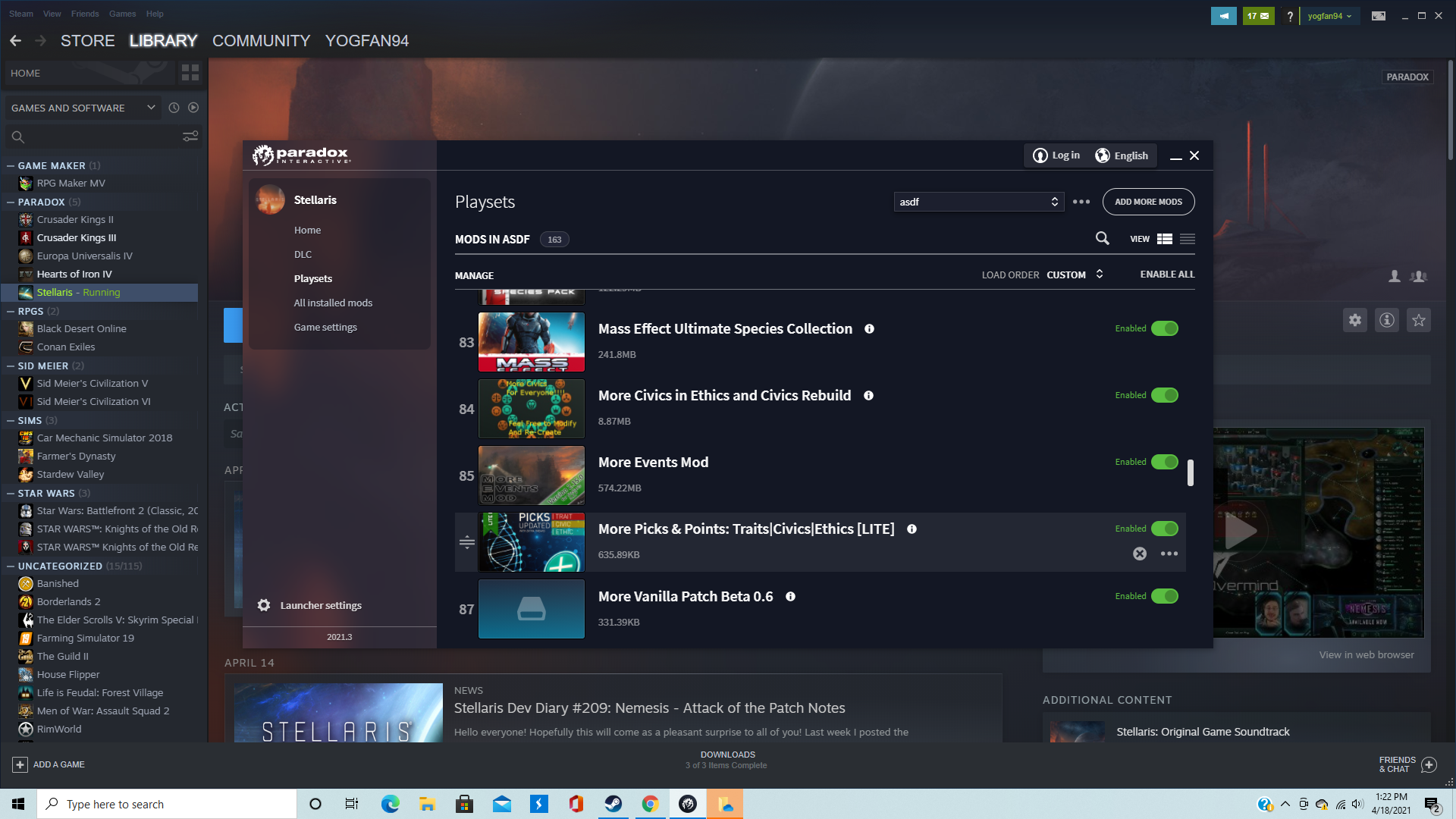
Task: Open Steam from the Windows taskbar
Action: pyautogui.click(x=613, y=804)
